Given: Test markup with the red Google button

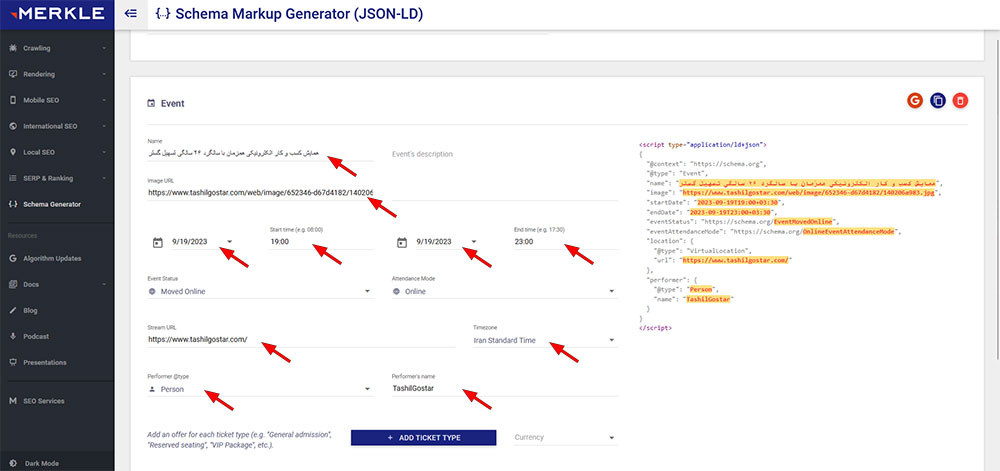Looking at the screenshot, I should tap(915, 100).
